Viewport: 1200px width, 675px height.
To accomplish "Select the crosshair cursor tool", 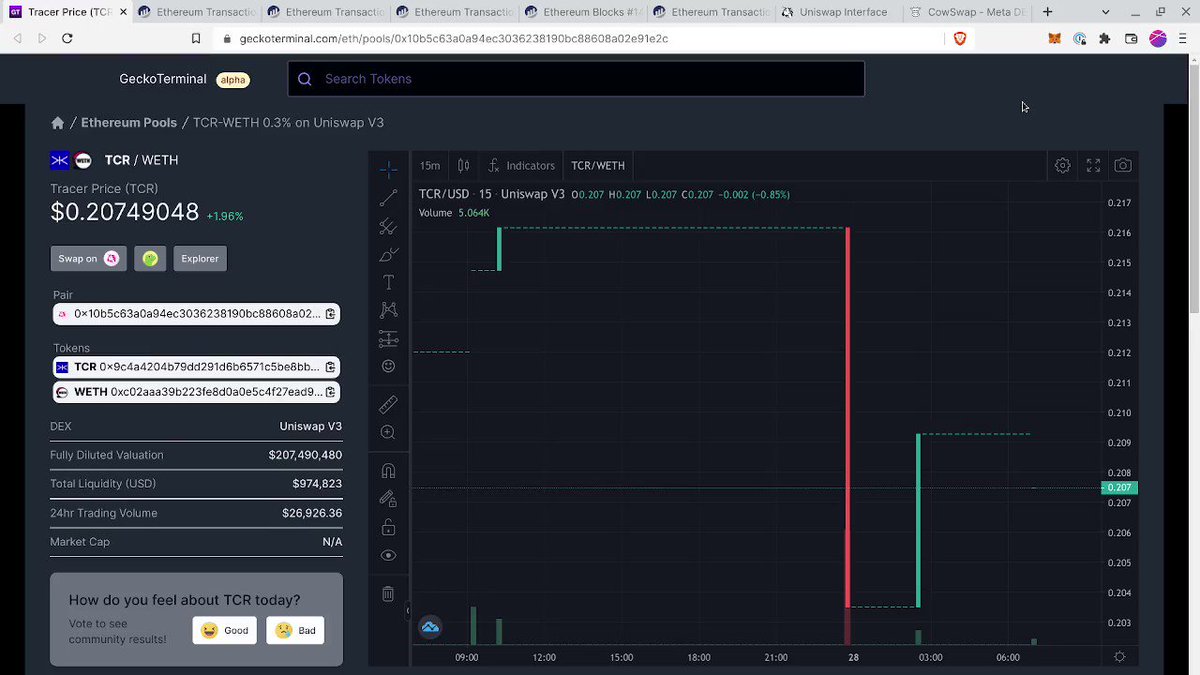I will [x=388, y=168].
